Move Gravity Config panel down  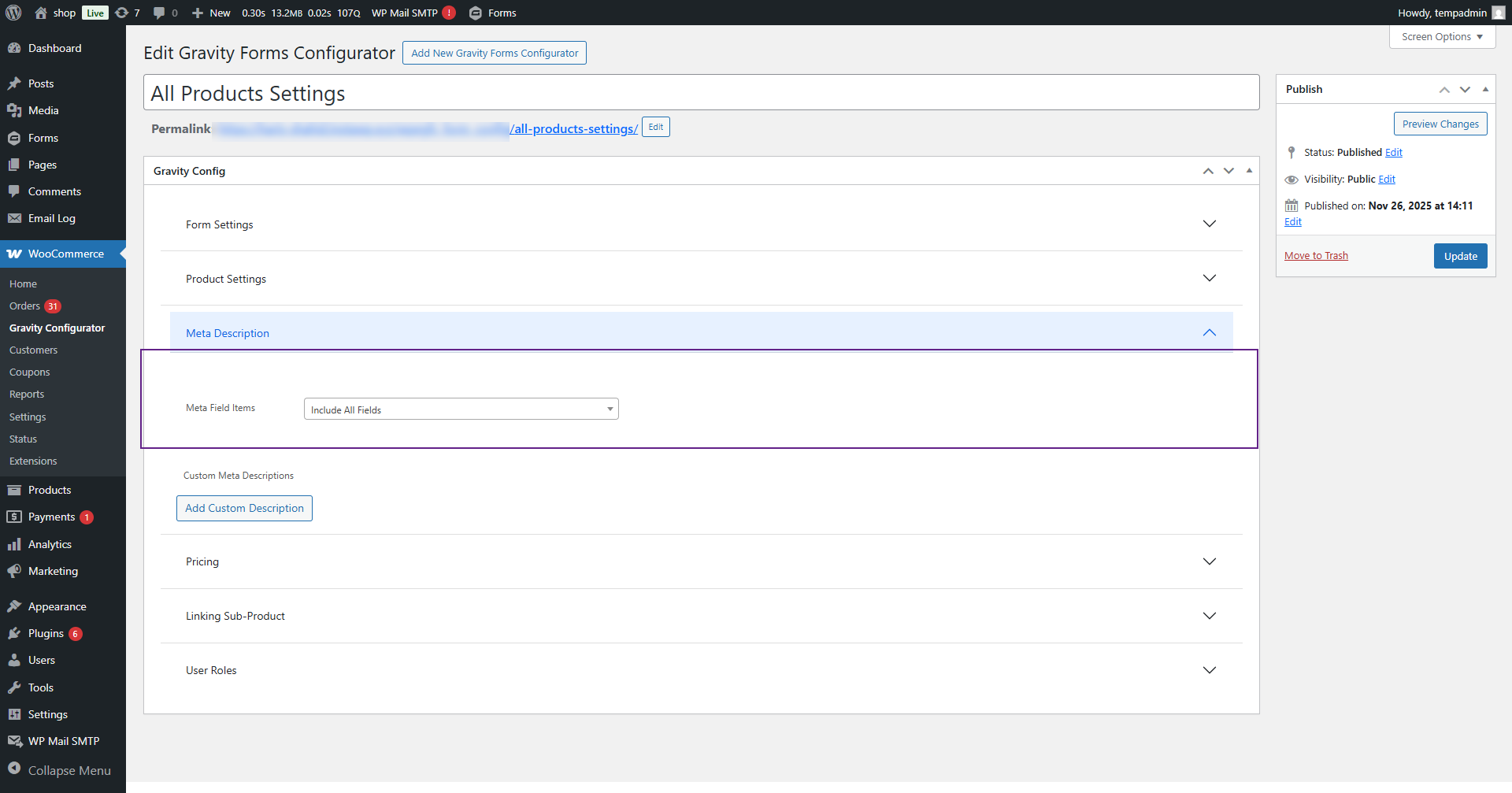pos(1228,171)
